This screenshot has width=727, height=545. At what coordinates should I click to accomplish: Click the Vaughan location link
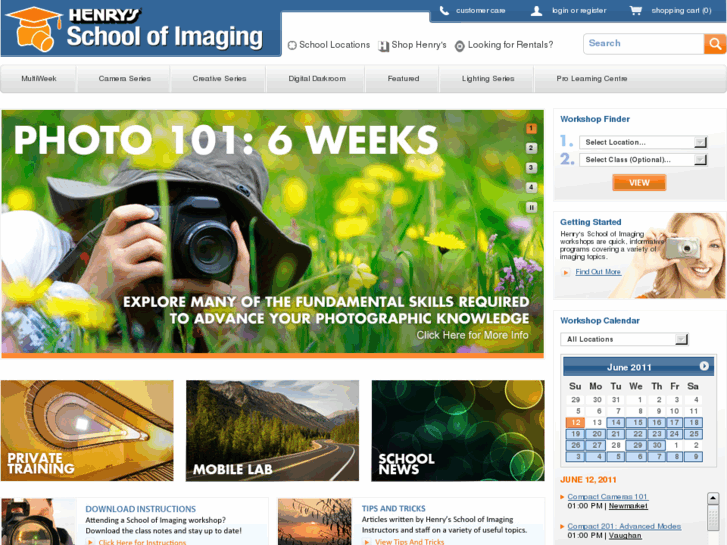(625, 536)
